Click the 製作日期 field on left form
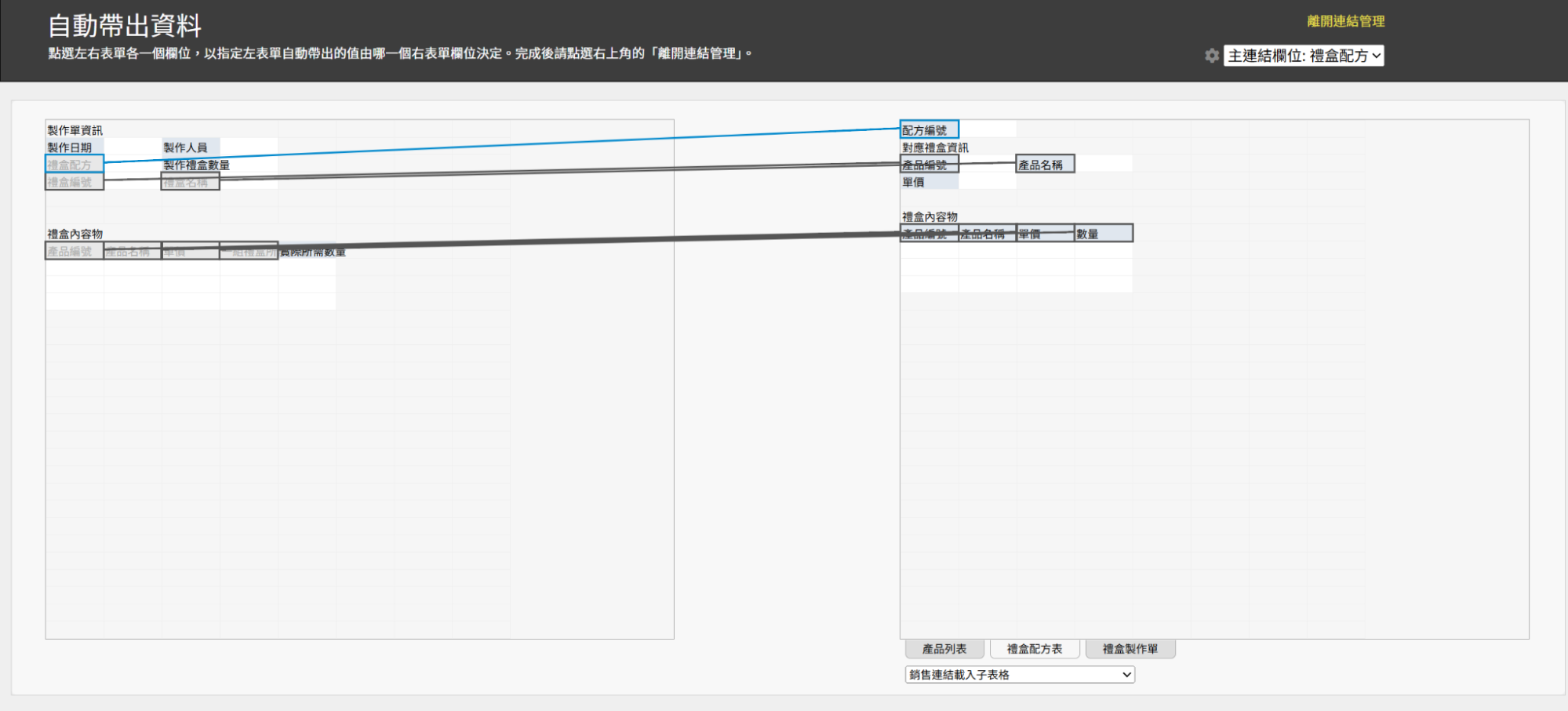Image resolution: width=1568 pixels, height=711 pixels. tap(74, 147)
